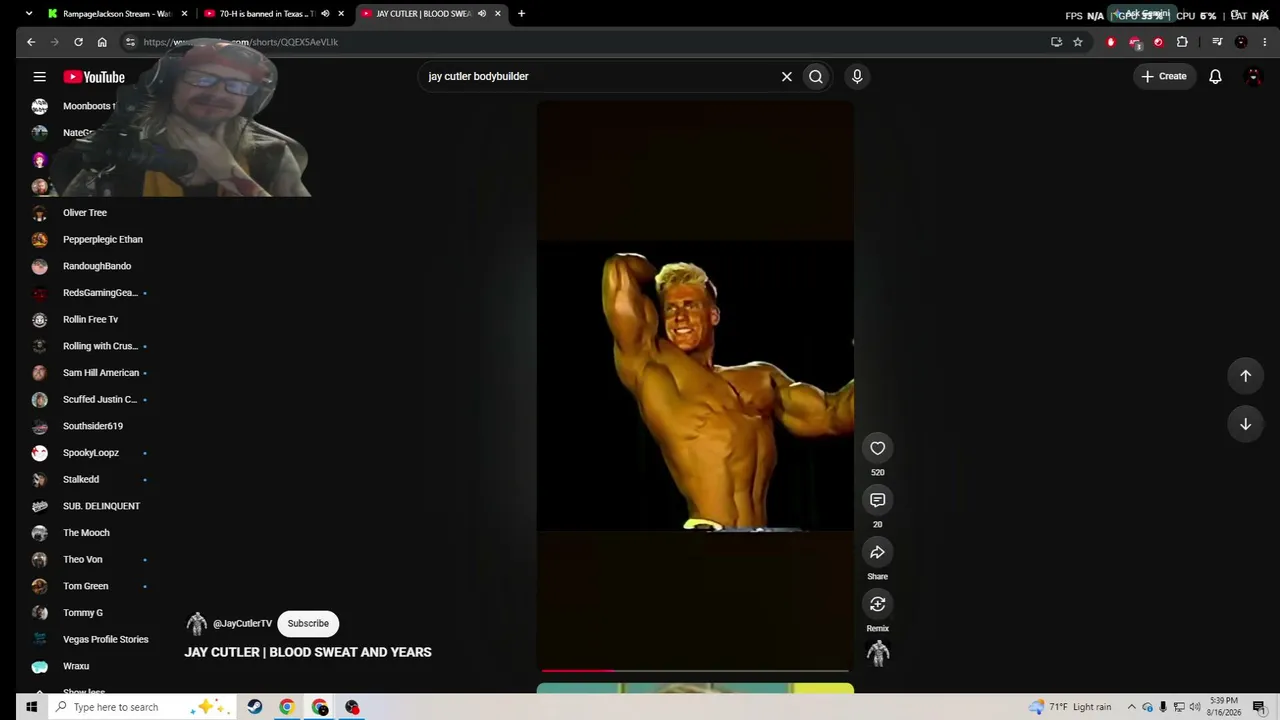Show hidden system tray icons

pos(1132,707)
